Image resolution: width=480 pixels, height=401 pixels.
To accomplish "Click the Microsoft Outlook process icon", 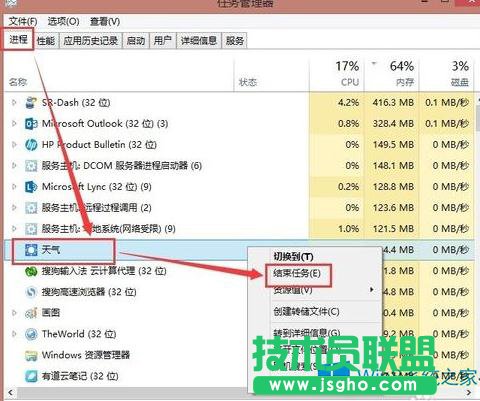I will coord(31,124).
